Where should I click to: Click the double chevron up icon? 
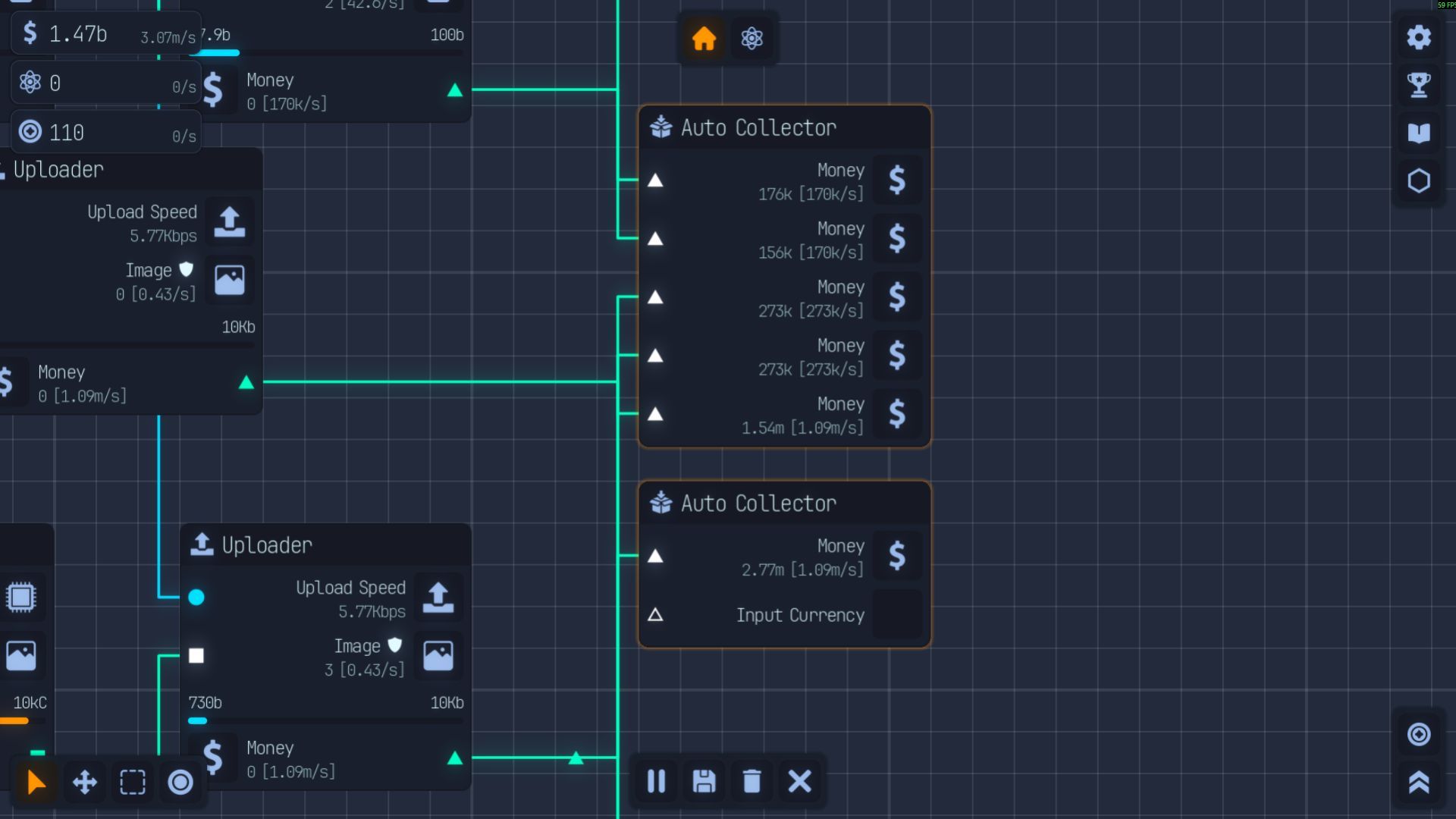[x=1419, y=782]
